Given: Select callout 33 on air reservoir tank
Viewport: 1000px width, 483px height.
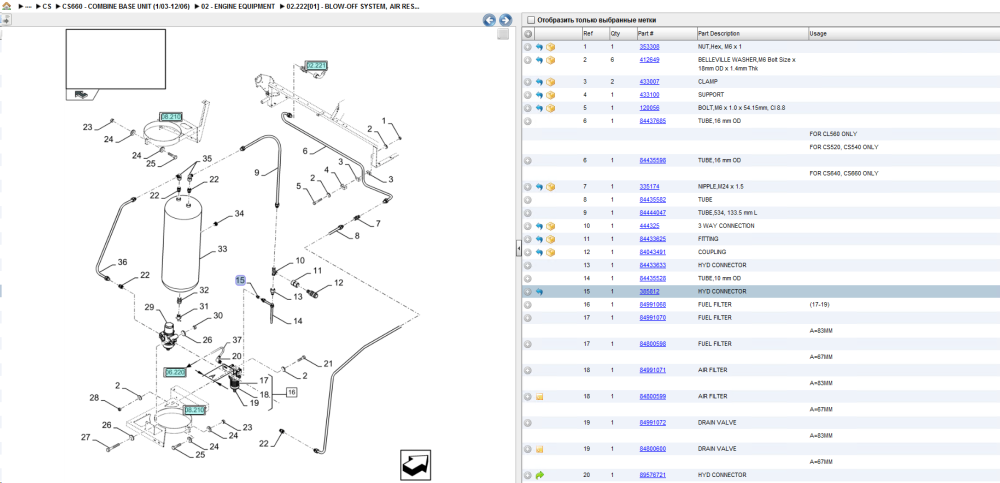Looking at the screenshot, I should (222, 249).
